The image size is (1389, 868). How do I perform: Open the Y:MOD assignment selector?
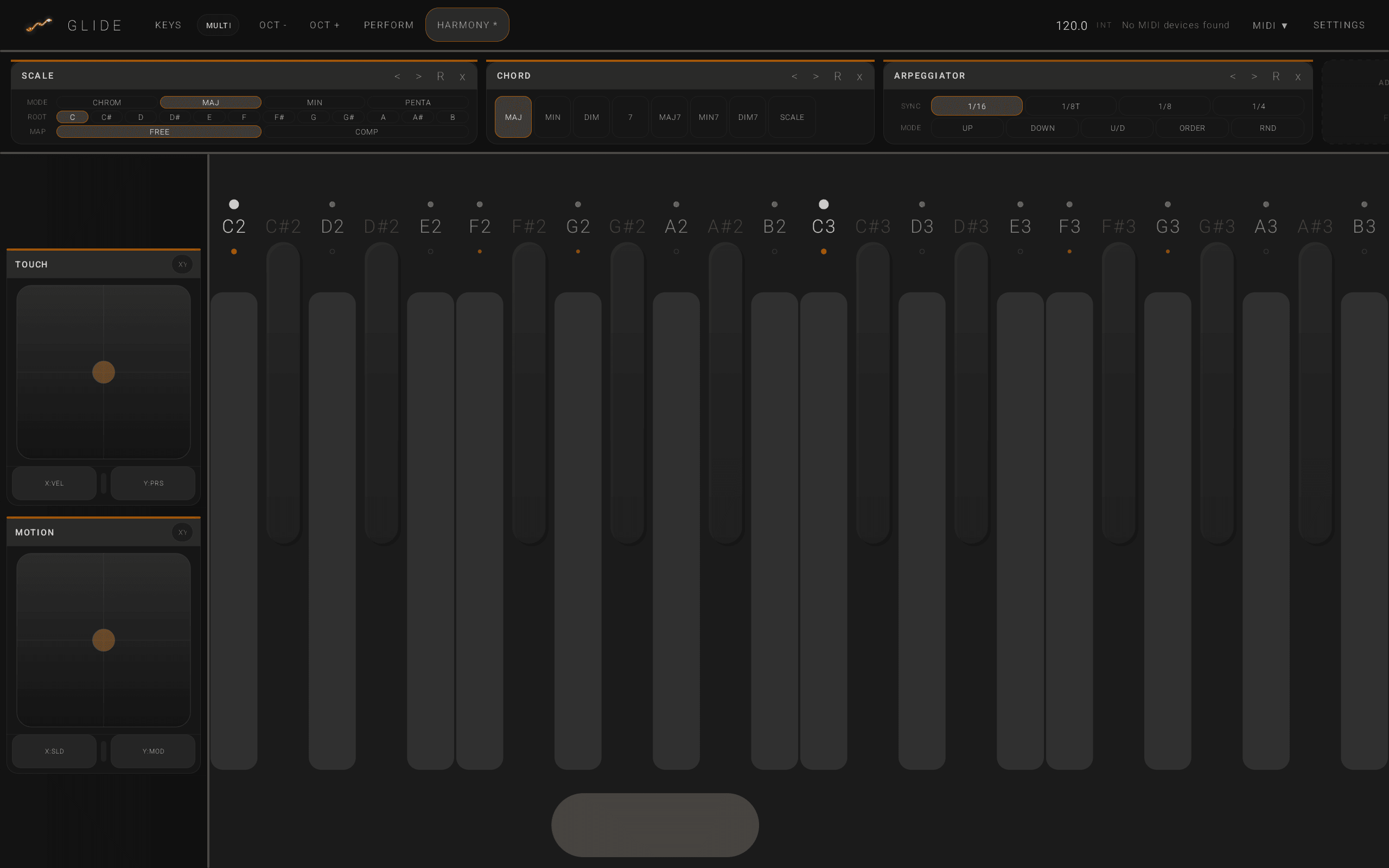coord(153,751)
